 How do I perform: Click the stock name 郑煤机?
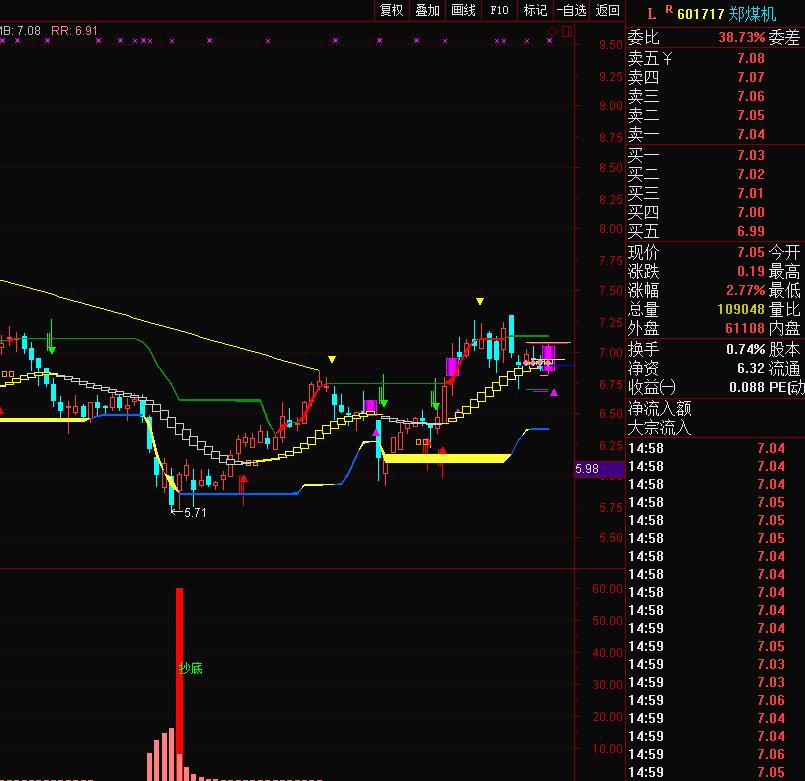click(x=752, y=14)
